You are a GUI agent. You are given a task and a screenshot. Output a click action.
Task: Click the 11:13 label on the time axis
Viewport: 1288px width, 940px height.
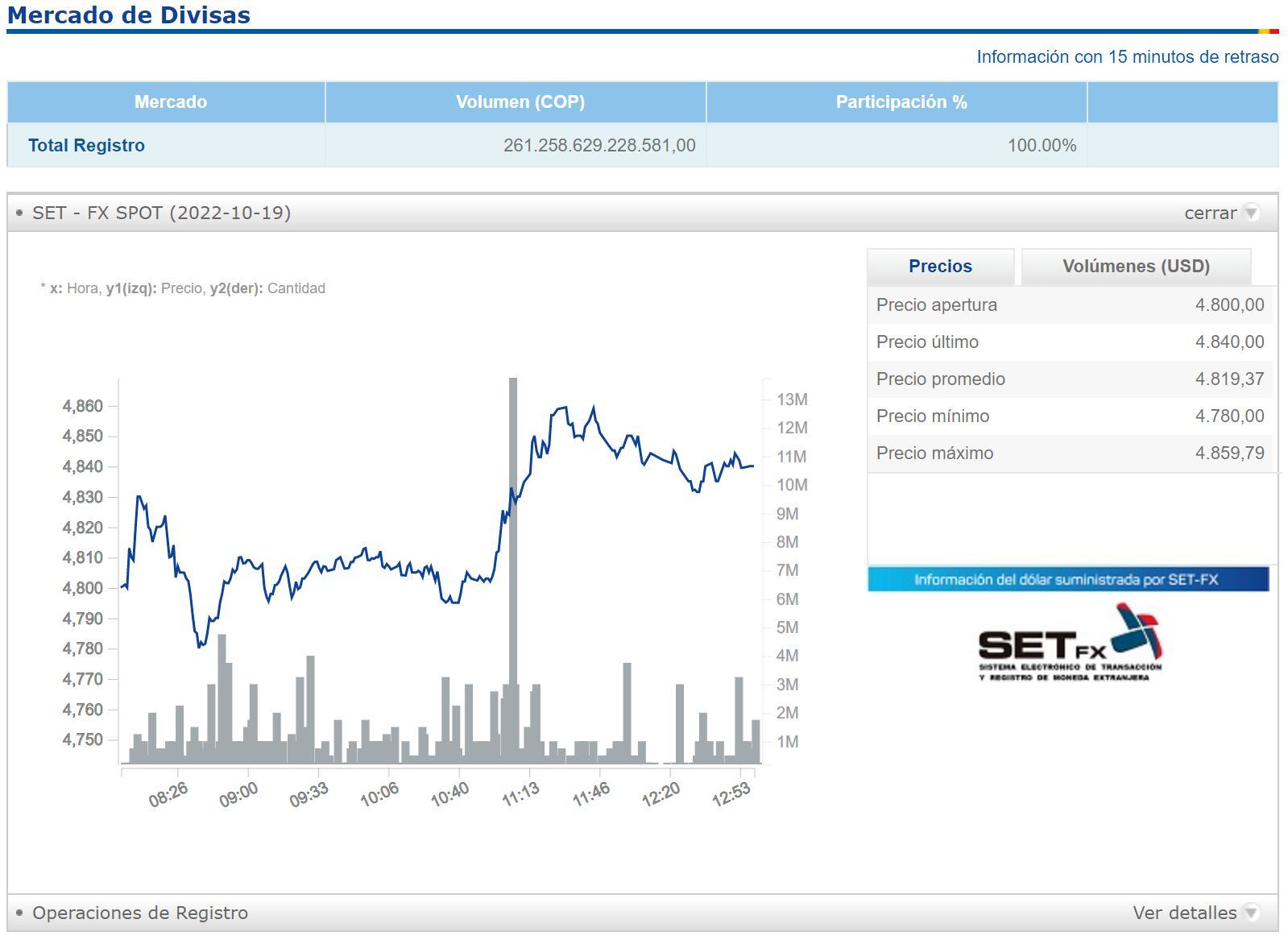pos(520,794)
